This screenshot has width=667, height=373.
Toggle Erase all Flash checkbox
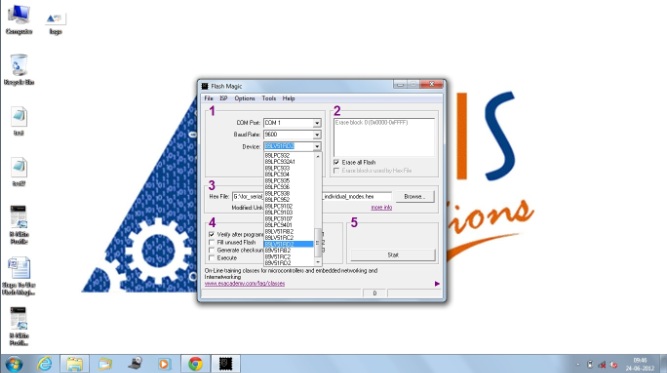336,162
